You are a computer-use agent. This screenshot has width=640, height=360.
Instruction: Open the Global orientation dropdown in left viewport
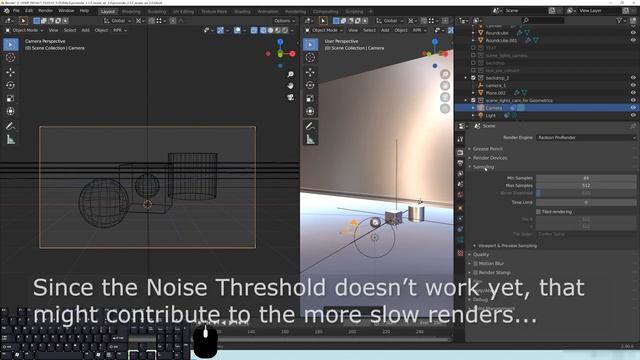(118, 20)
